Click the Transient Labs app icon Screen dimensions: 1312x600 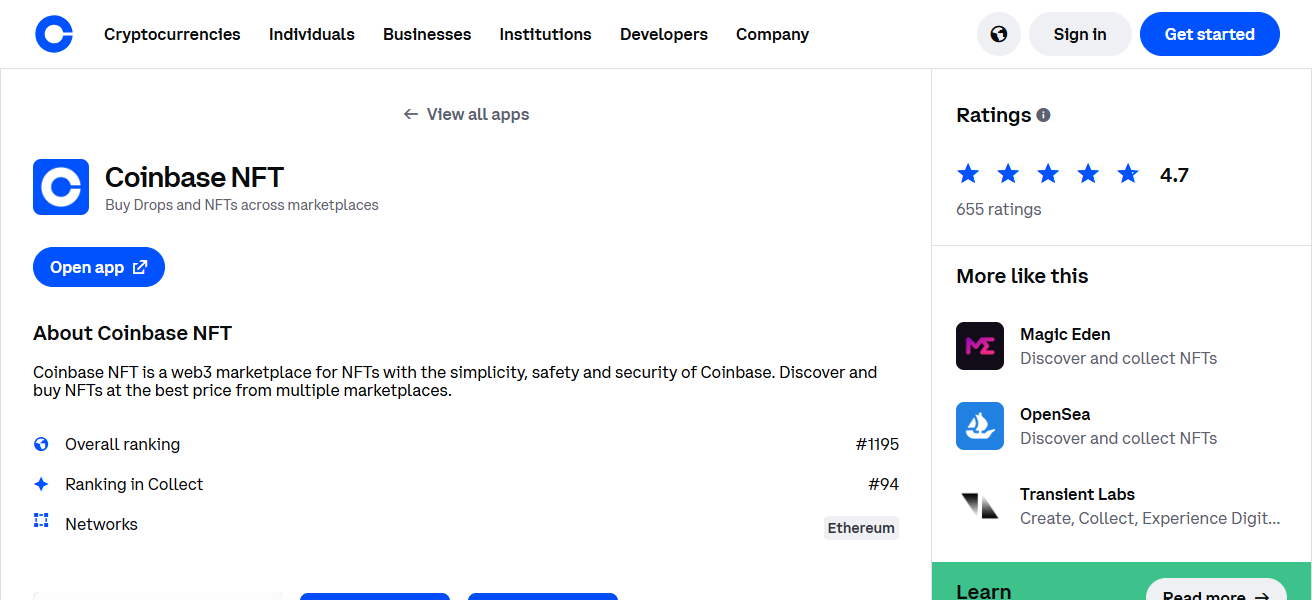click(980, 506)
